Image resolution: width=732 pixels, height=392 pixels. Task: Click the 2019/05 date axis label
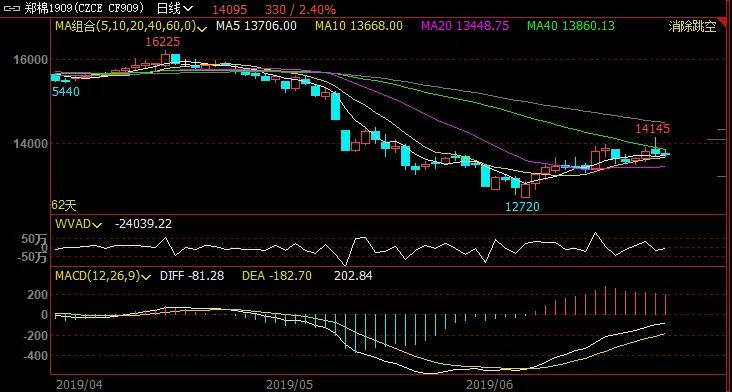pos(289,385)
